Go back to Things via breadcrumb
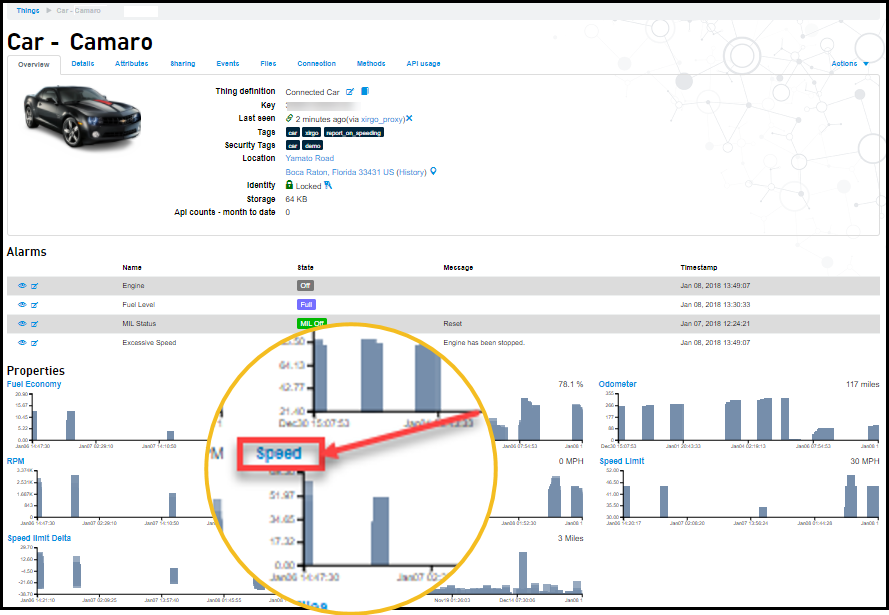The width and height of the screenshot is (889, 615). (x=28, y=11)
